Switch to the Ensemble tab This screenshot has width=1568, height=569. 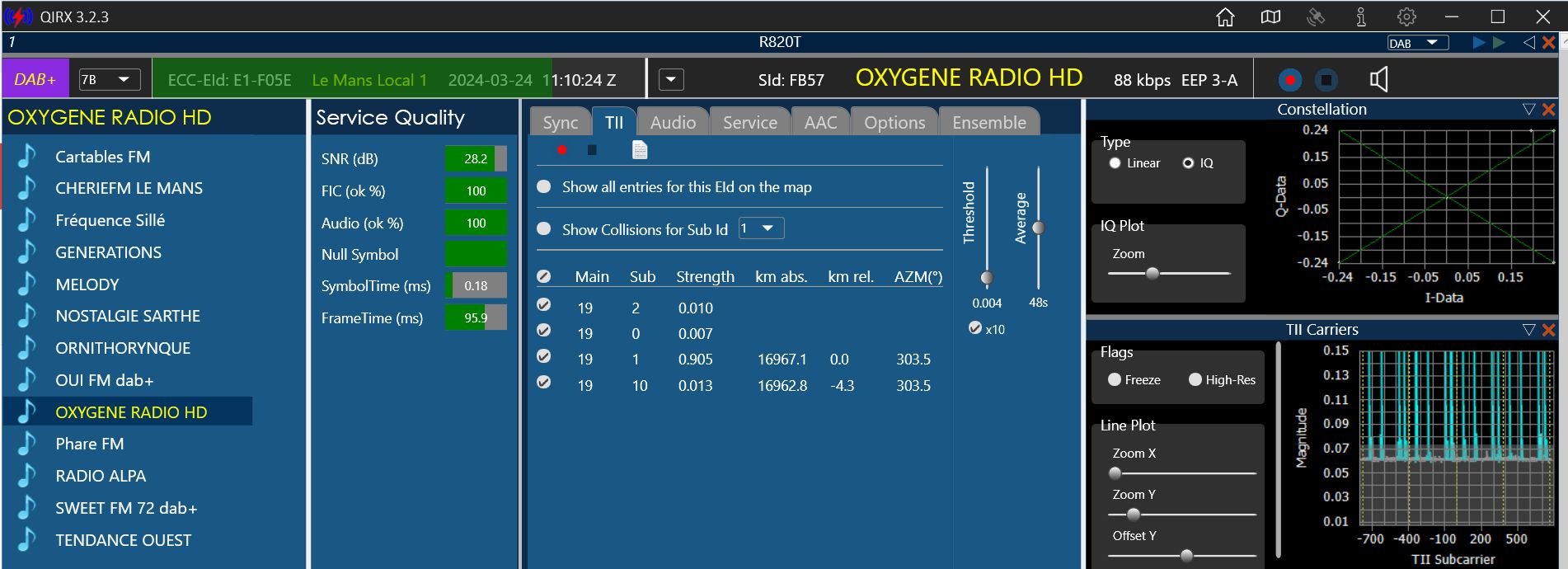(989, 122)
